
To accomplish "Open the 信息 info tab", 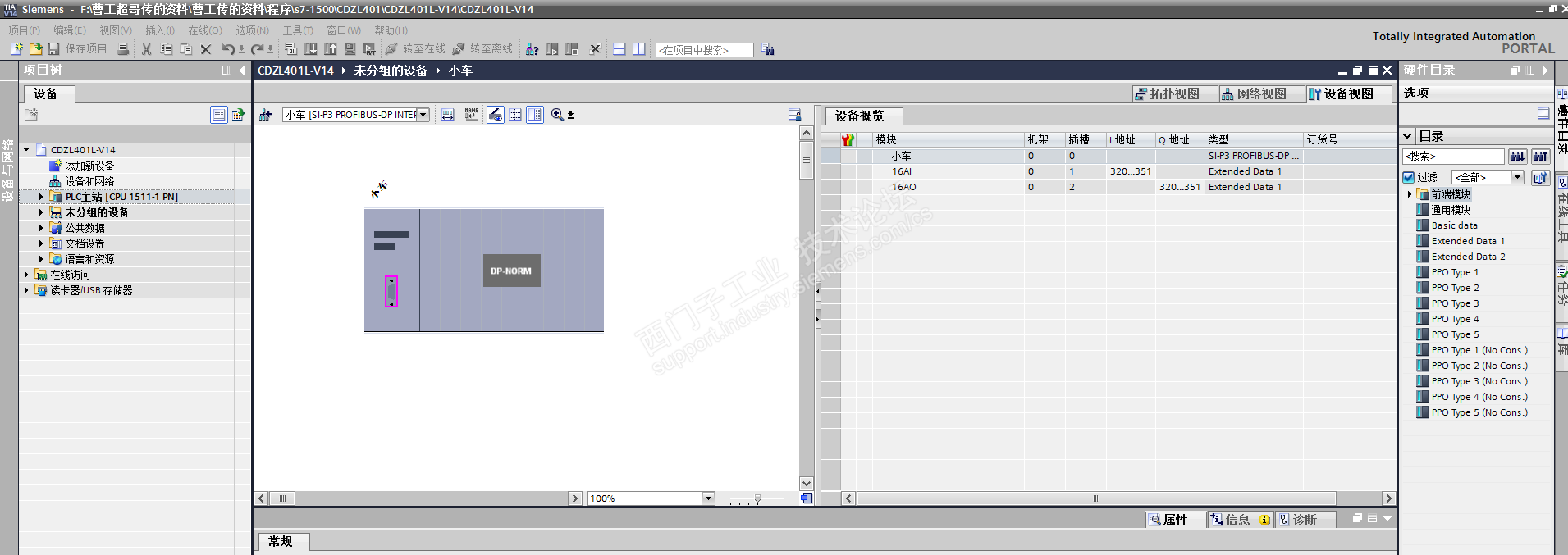I will click(1240, 520).
